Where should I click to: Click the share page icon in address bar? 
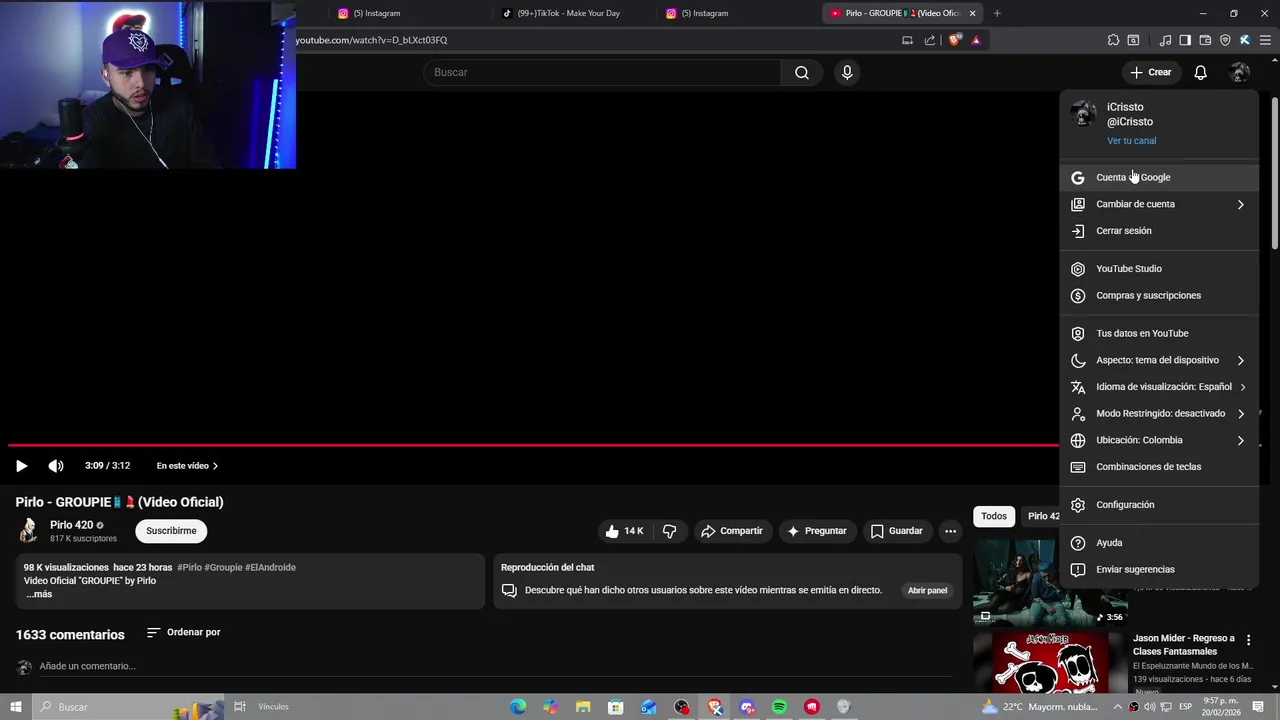(x=930, y=40)
